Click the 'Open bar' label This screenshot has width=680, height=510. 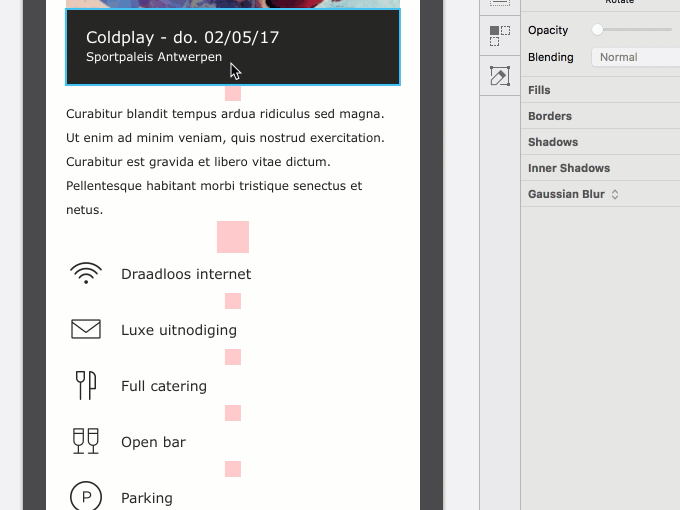point(153,442)
